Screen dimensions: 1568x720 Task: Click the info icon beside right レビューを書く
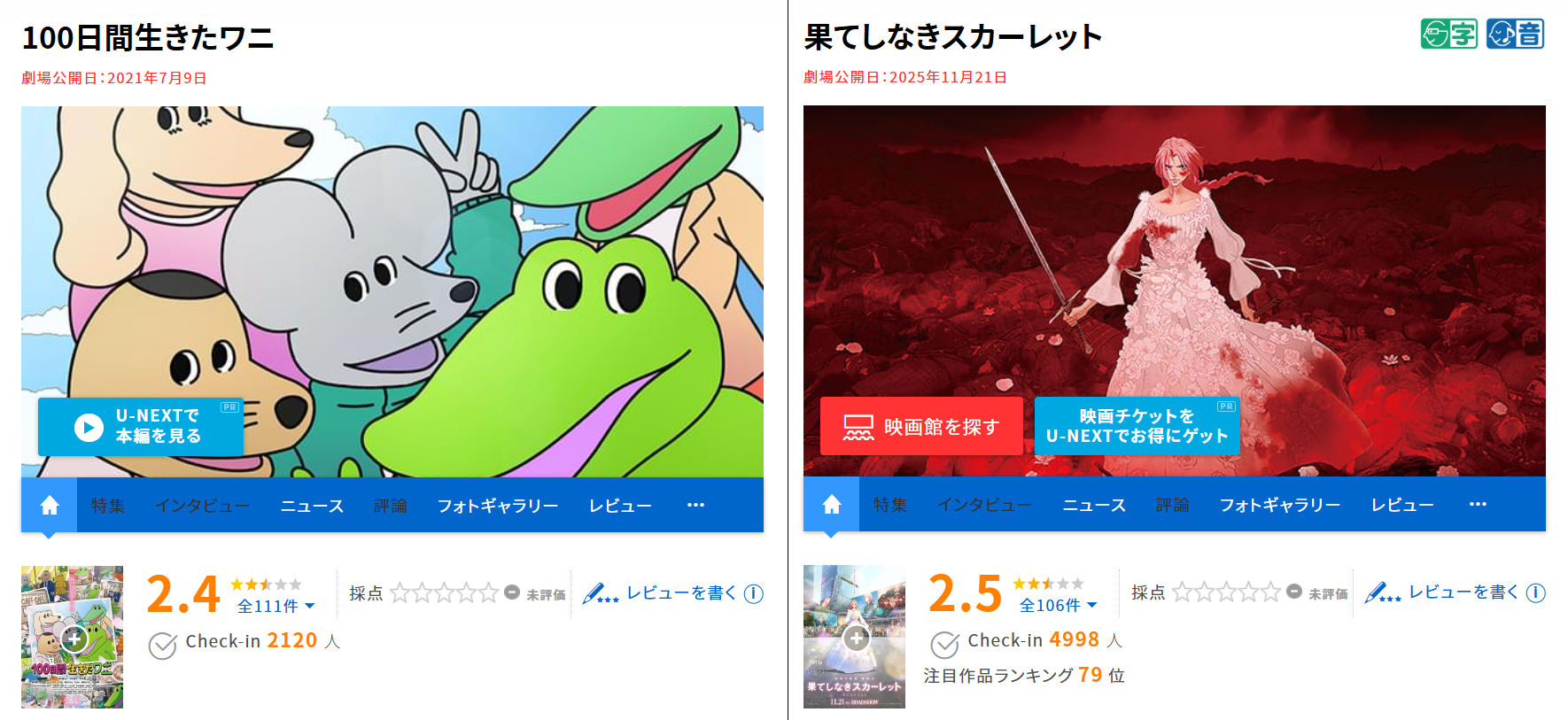click(x=1536, y=592)
